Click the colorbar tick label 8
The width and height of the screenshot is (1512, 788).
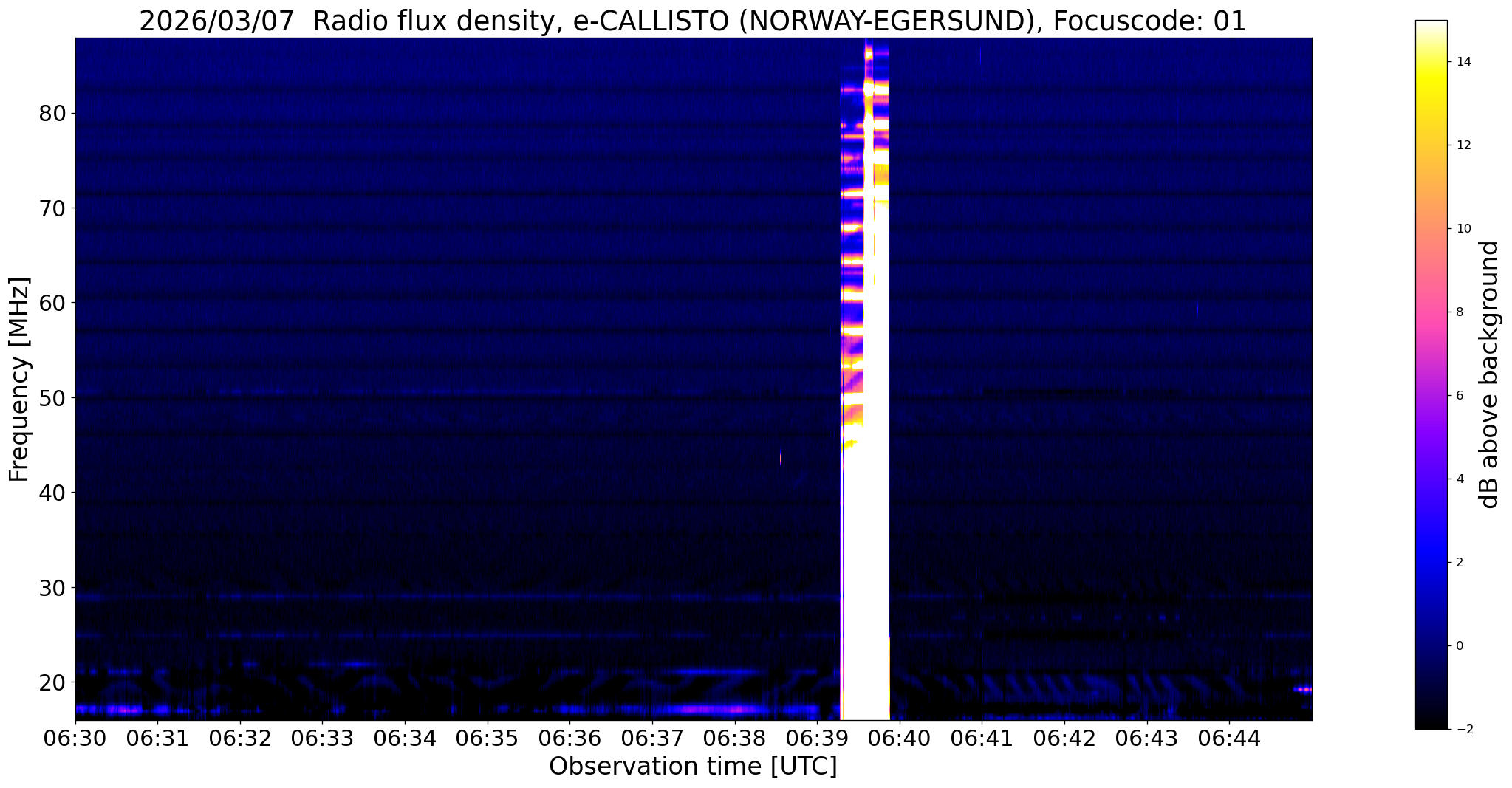click(1460, 312)
